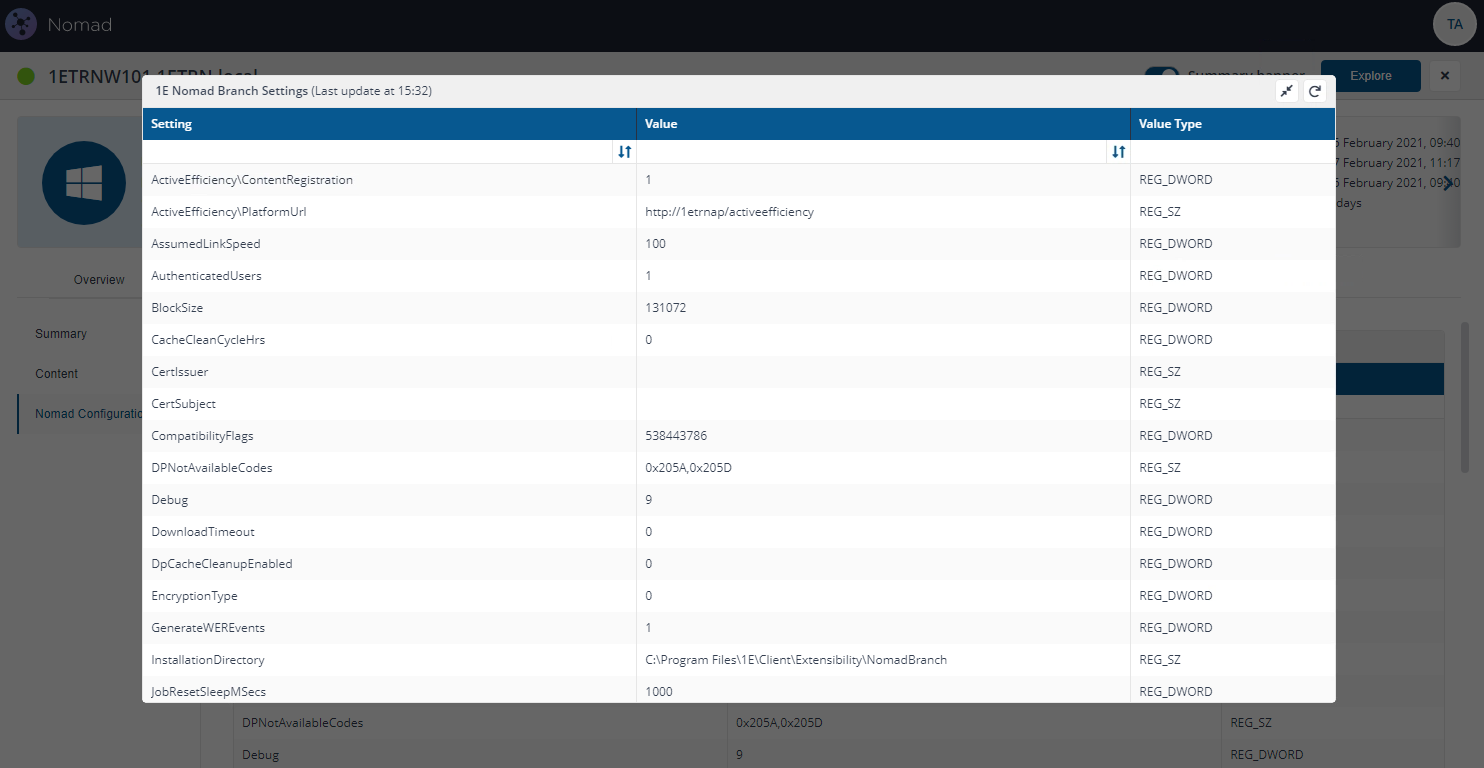The image size is (1484, 768).
Task: Click the chevron arrow in the summary banner
Action: click(x=1446, y=183)
